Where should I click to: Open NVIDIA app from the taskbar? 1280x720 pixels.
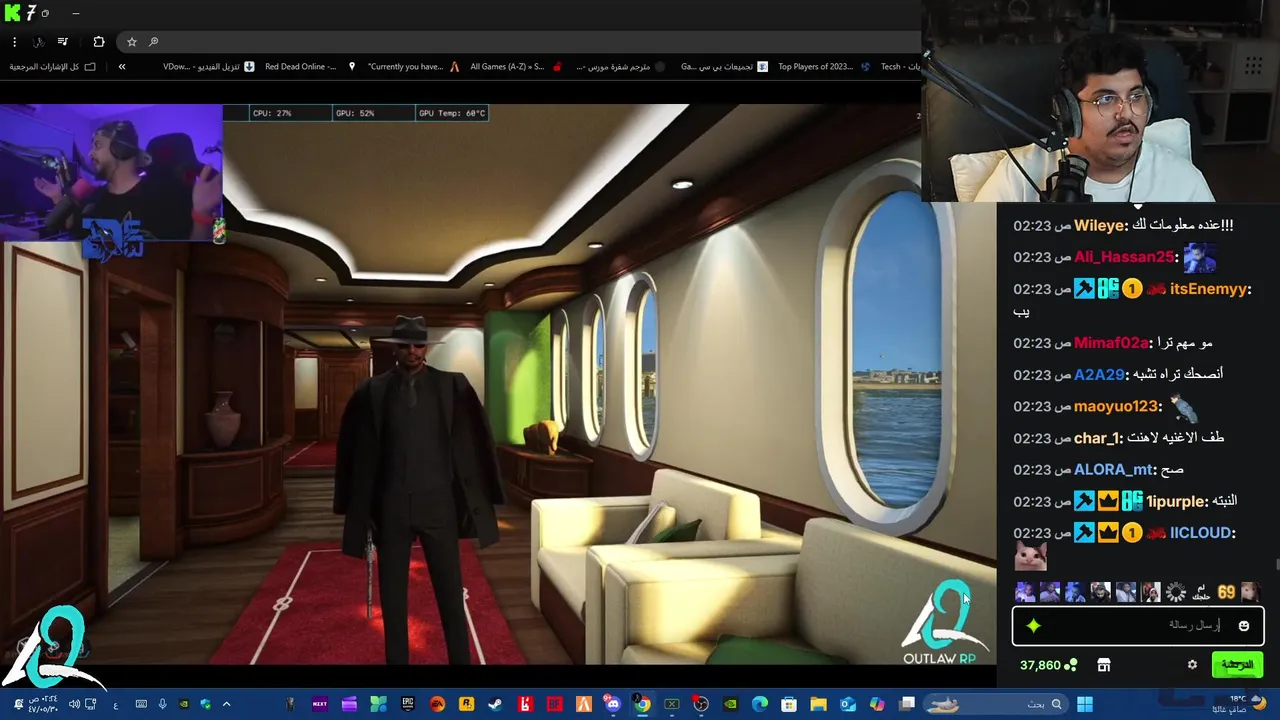730,704
